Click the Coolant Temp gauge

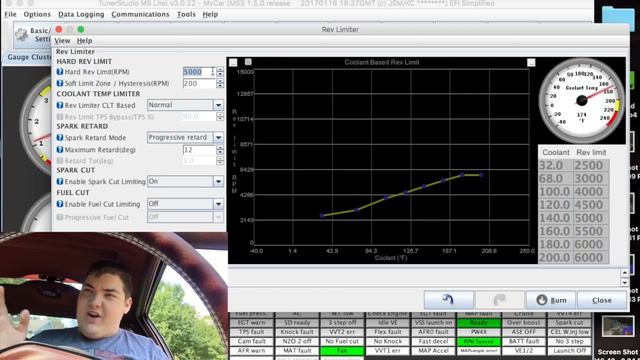click(x=581, y=100)
